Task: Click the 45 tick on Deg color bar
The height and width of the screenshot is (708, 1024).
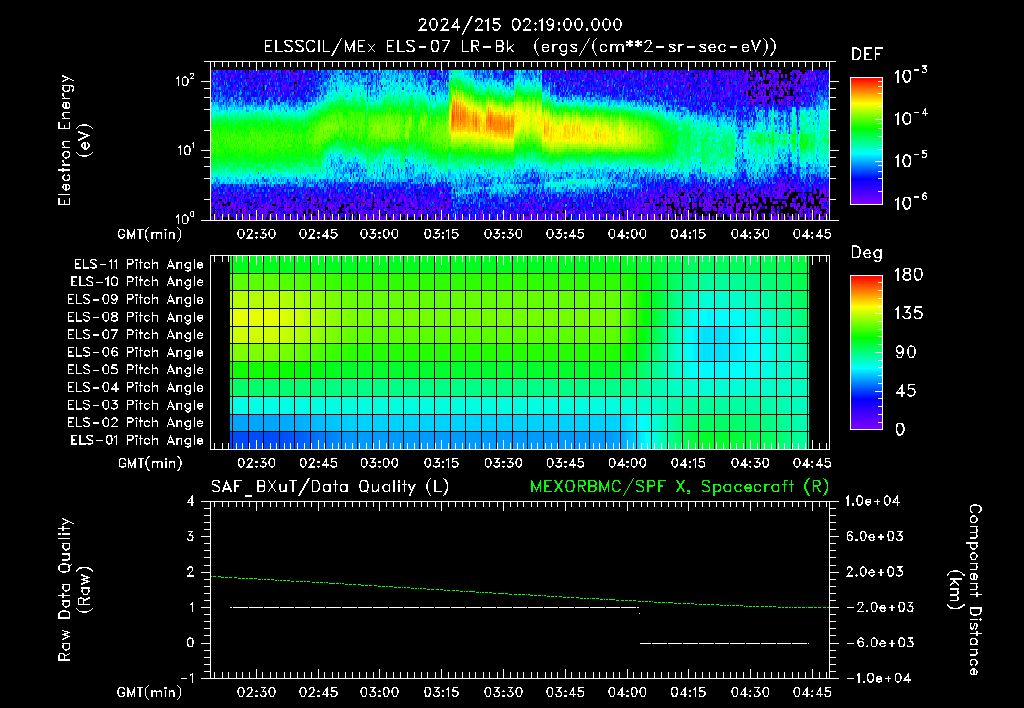Action: [x=905, y=391]
